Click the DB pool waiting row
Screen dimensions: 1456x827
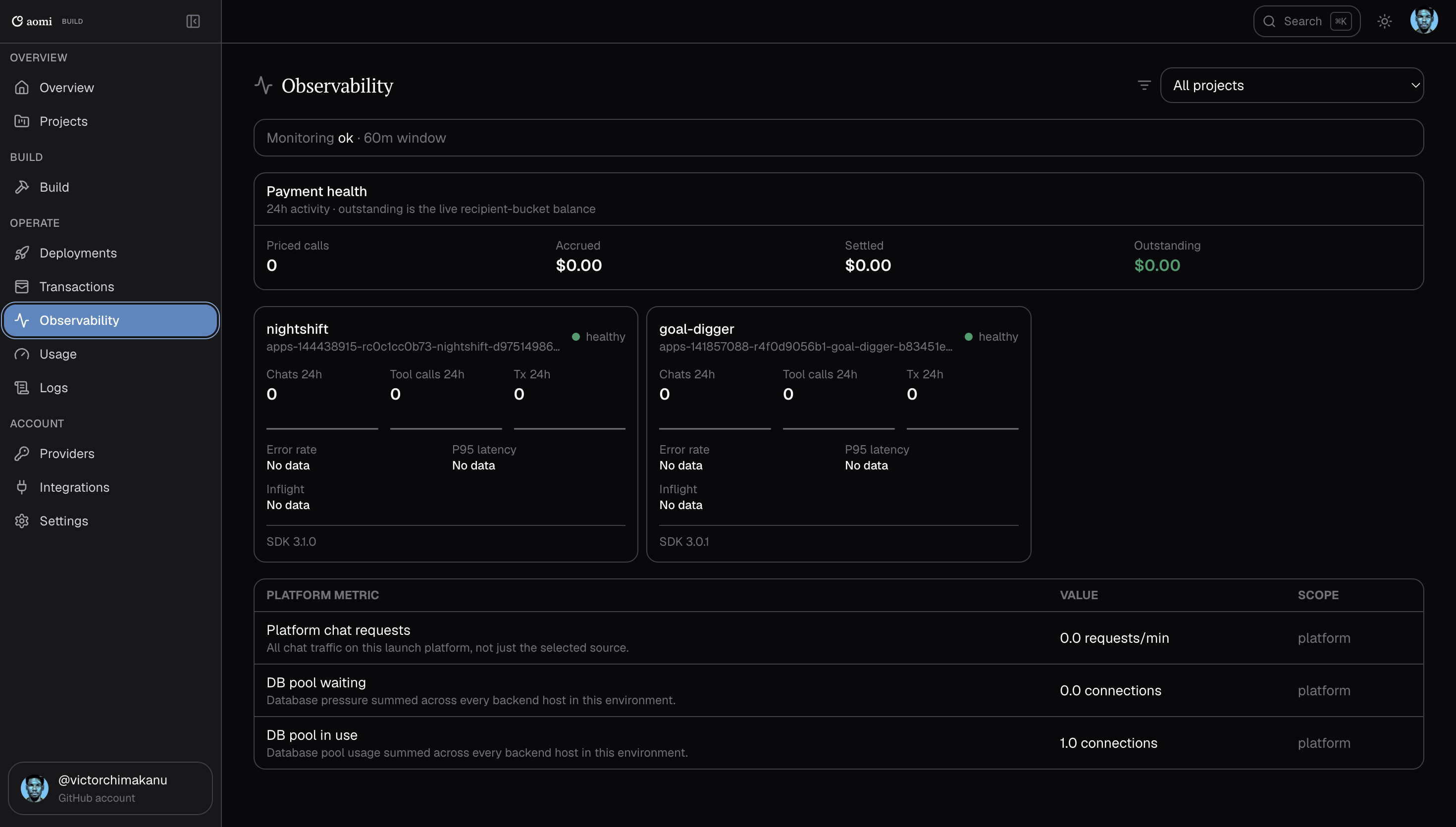pos(838,690)
